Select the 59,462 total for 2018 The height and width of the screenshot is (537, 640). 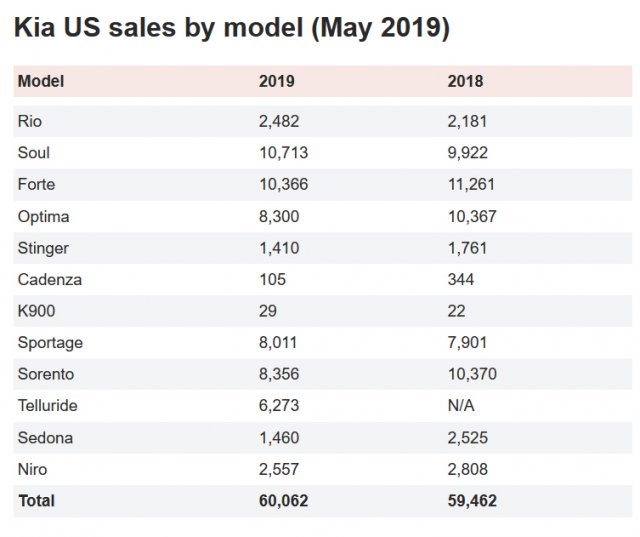(x=472, y=500)
